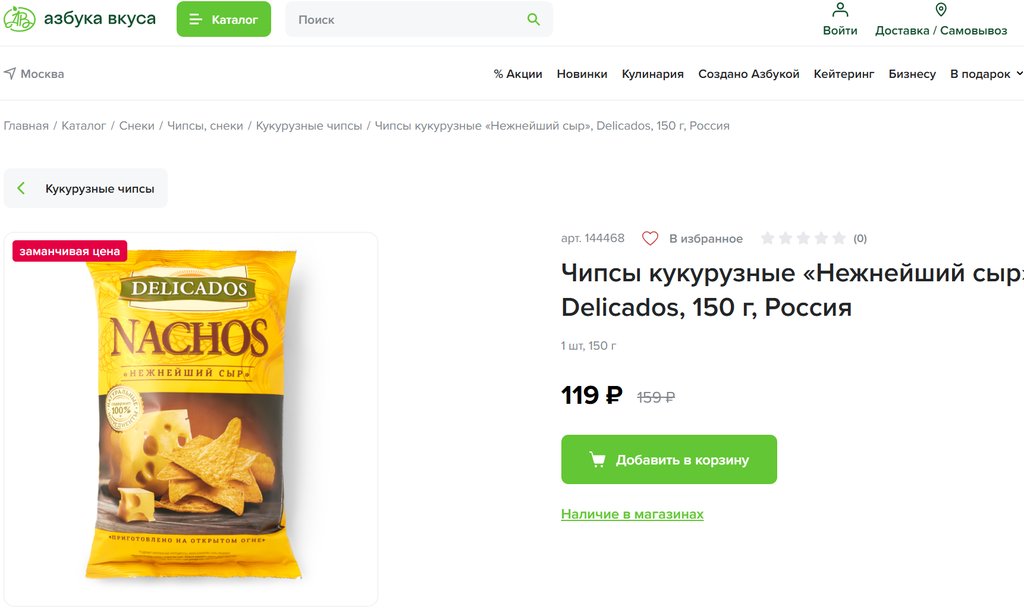Screen dimensions: 1024x609
Task: Rate the product five stars
Action: [x=838, y=239]
